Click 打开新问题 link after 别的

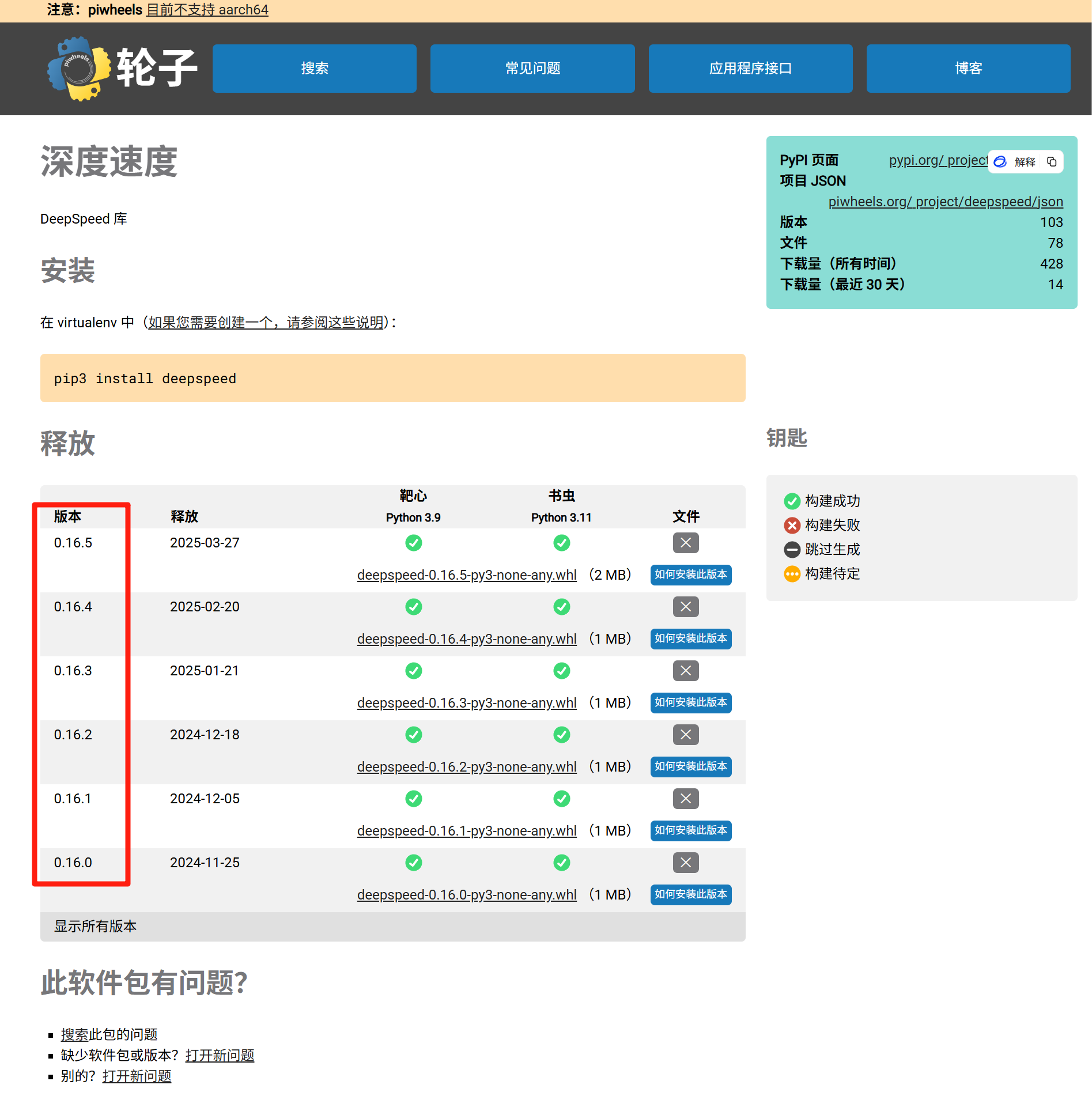(137, 1076)
